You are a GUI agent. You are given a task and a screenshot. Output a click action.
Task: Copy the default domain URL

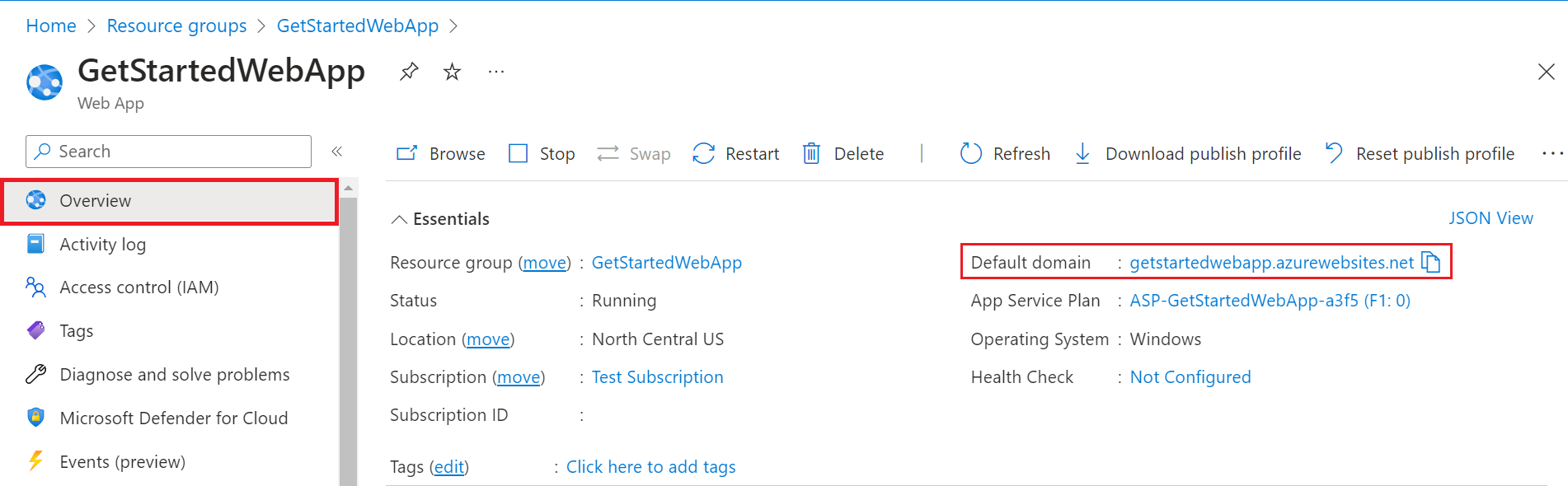click(x=1431, y=262)
